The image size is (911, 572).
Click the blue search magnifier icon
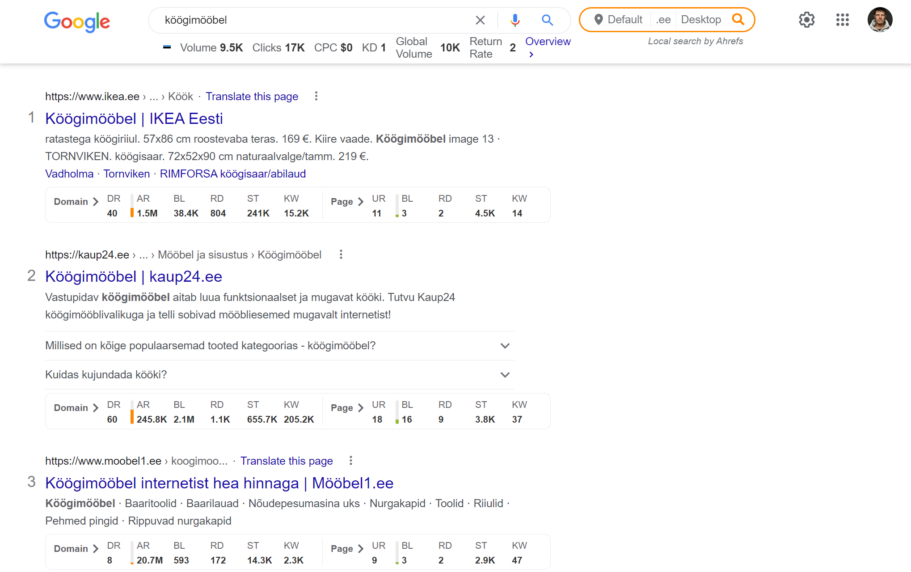[x=547, y=20]
